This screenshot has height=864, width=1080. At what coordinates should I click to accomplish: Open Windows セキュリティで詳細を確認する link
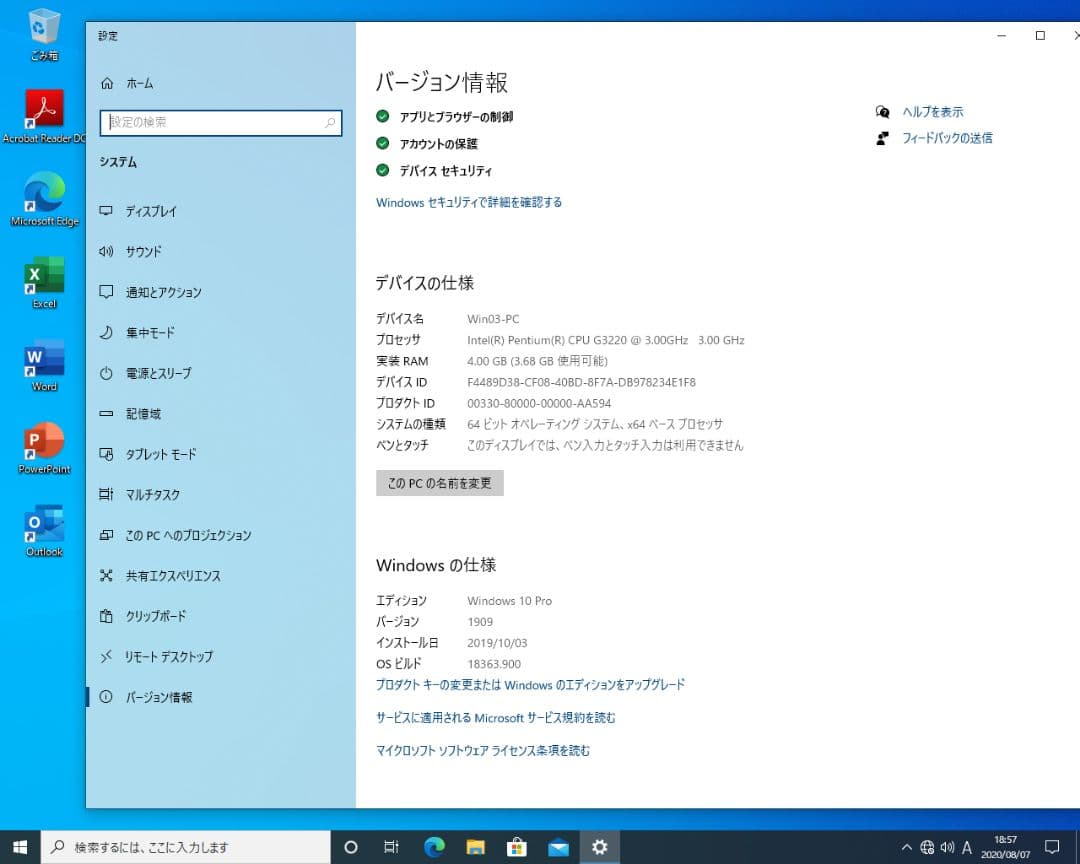click(468, 202)
